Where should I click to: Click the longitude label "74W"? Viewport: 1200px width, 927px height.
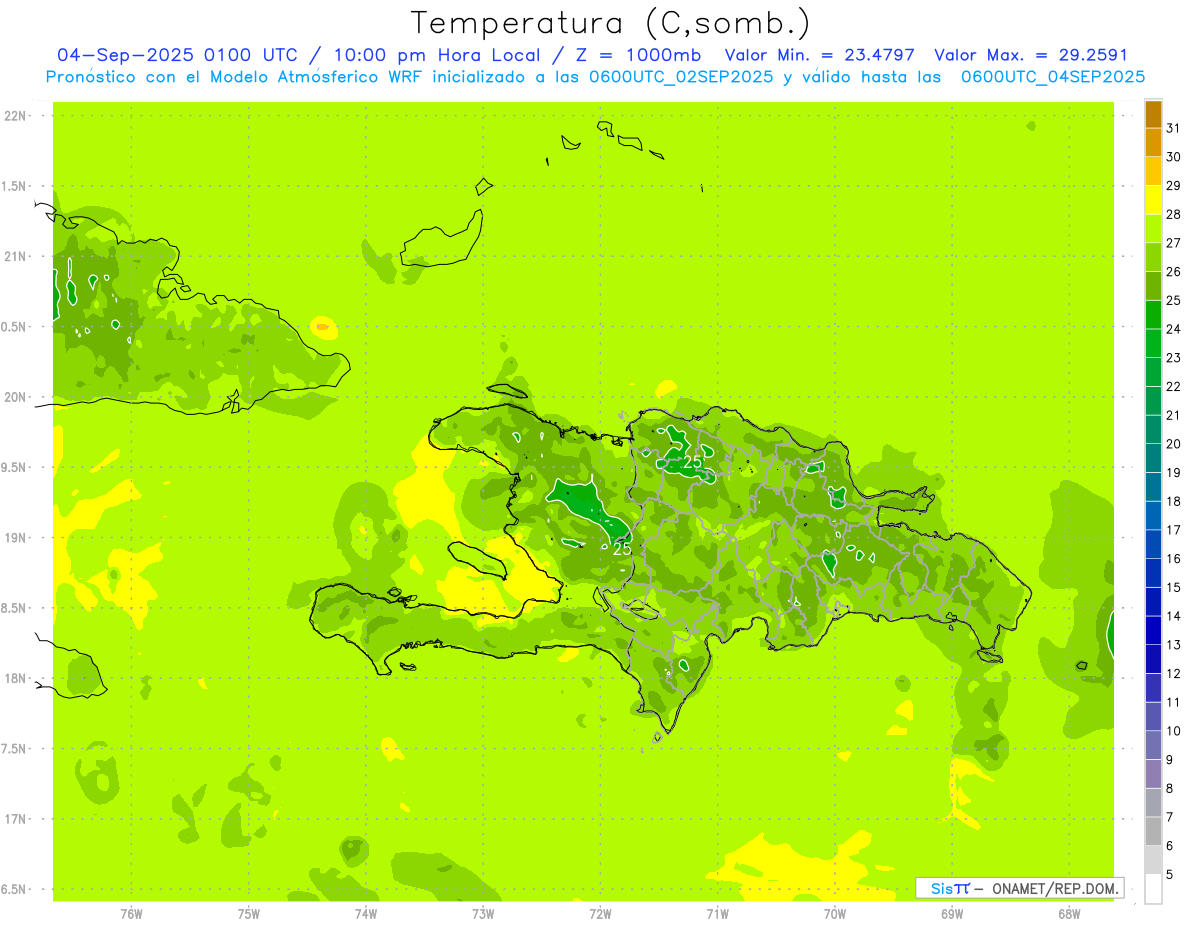point(366,914)
